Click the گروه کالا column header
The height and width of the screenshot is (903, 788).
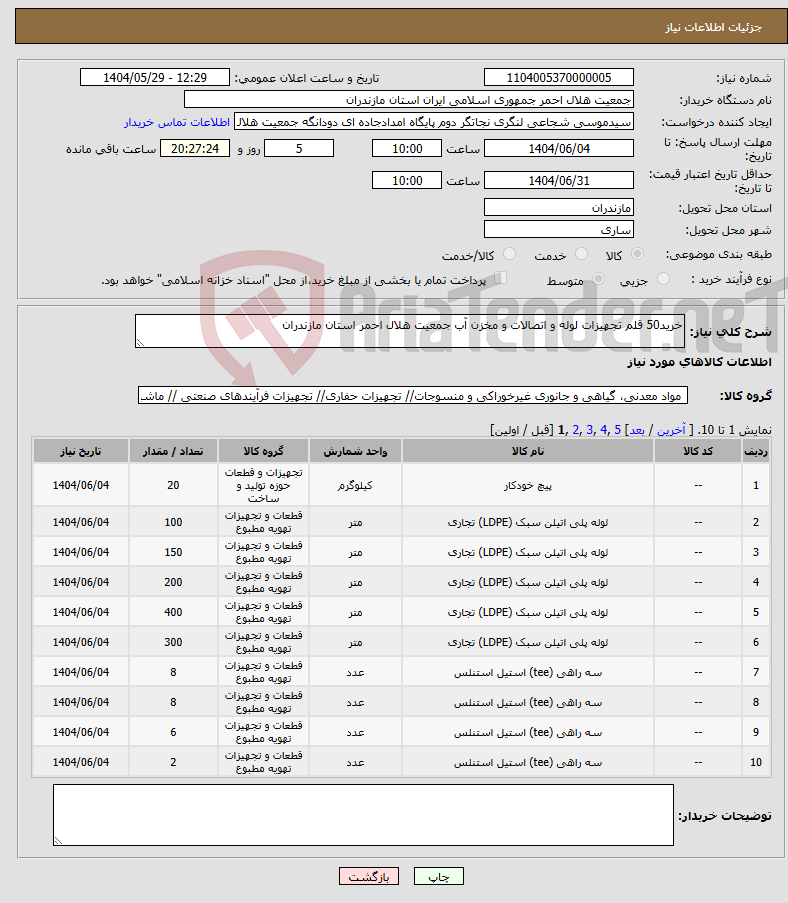click(x=263, y=451)
